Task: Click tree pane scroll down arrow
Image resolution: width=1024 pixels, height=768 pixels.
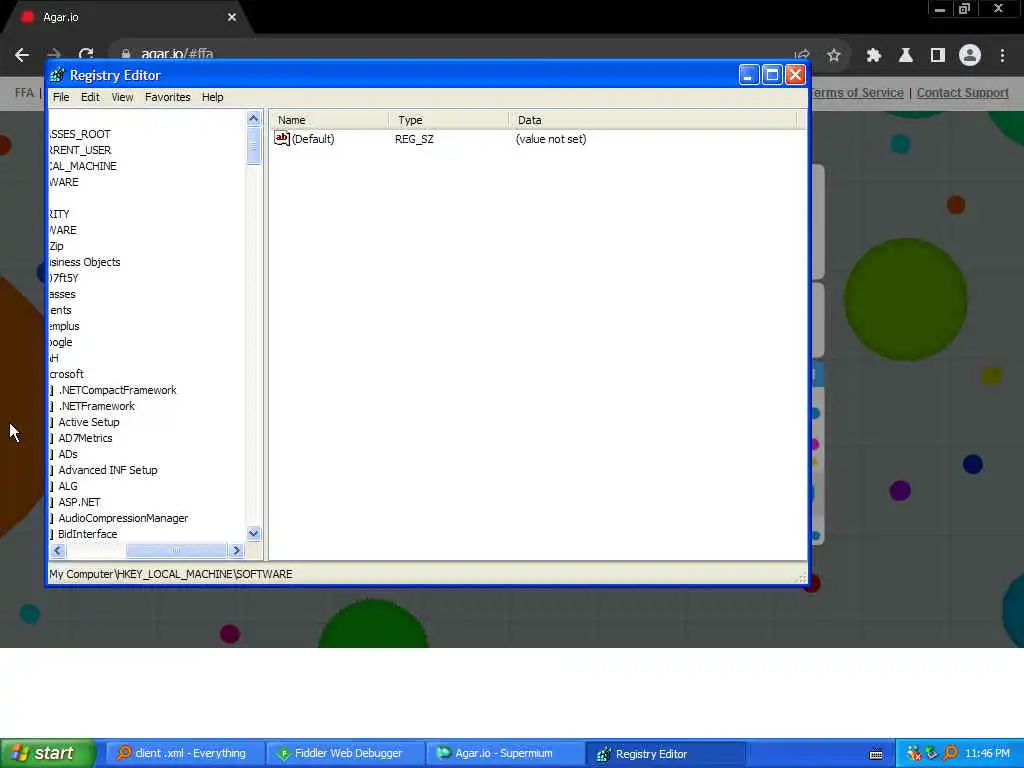Action: [253, 534]
